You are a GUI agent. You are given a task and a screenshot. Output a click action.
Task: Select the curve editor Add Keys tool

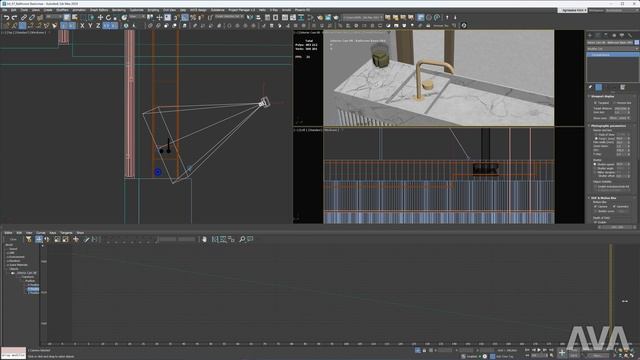coord(76,239)
